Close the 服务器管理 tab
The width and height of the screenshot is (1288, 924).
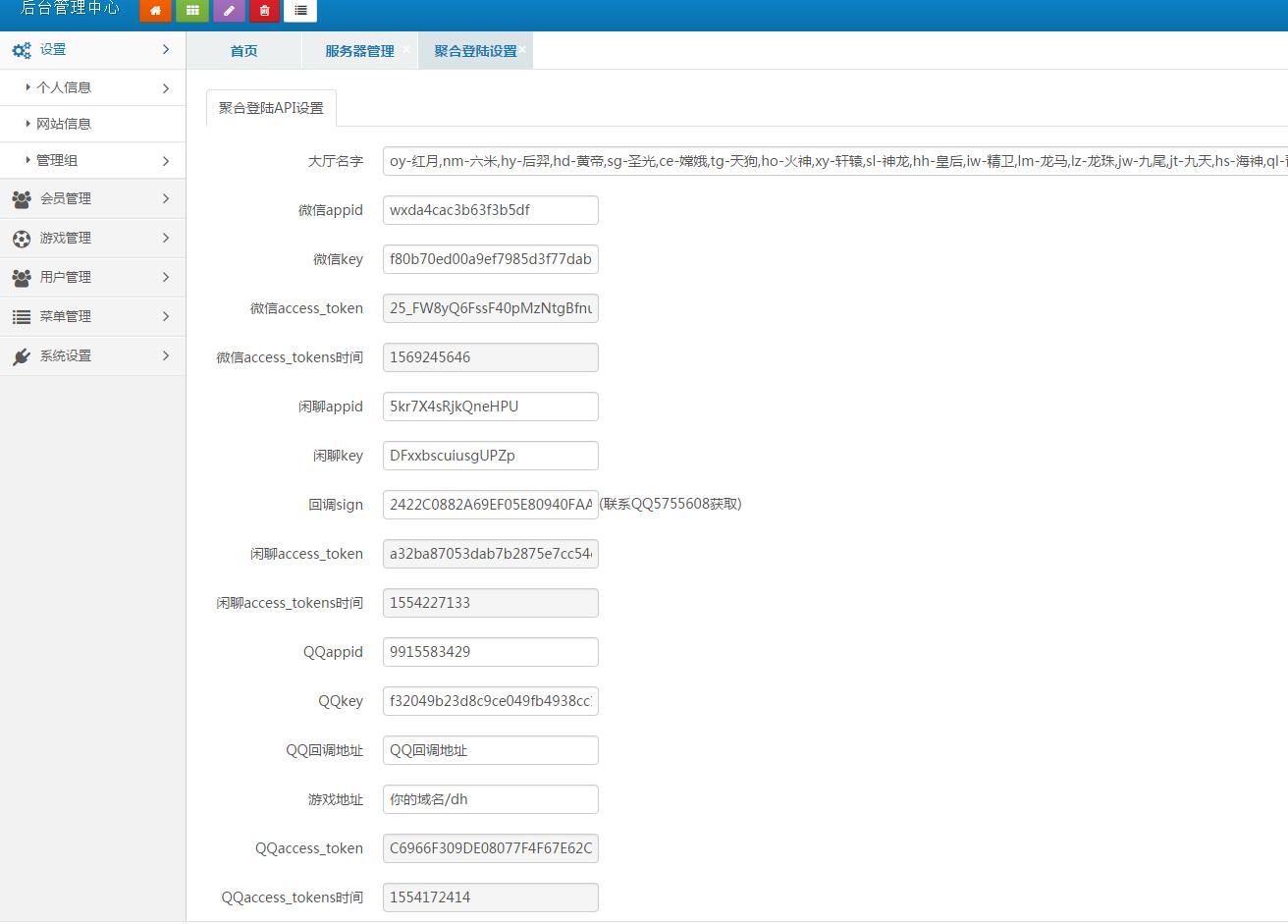point(406,49)
